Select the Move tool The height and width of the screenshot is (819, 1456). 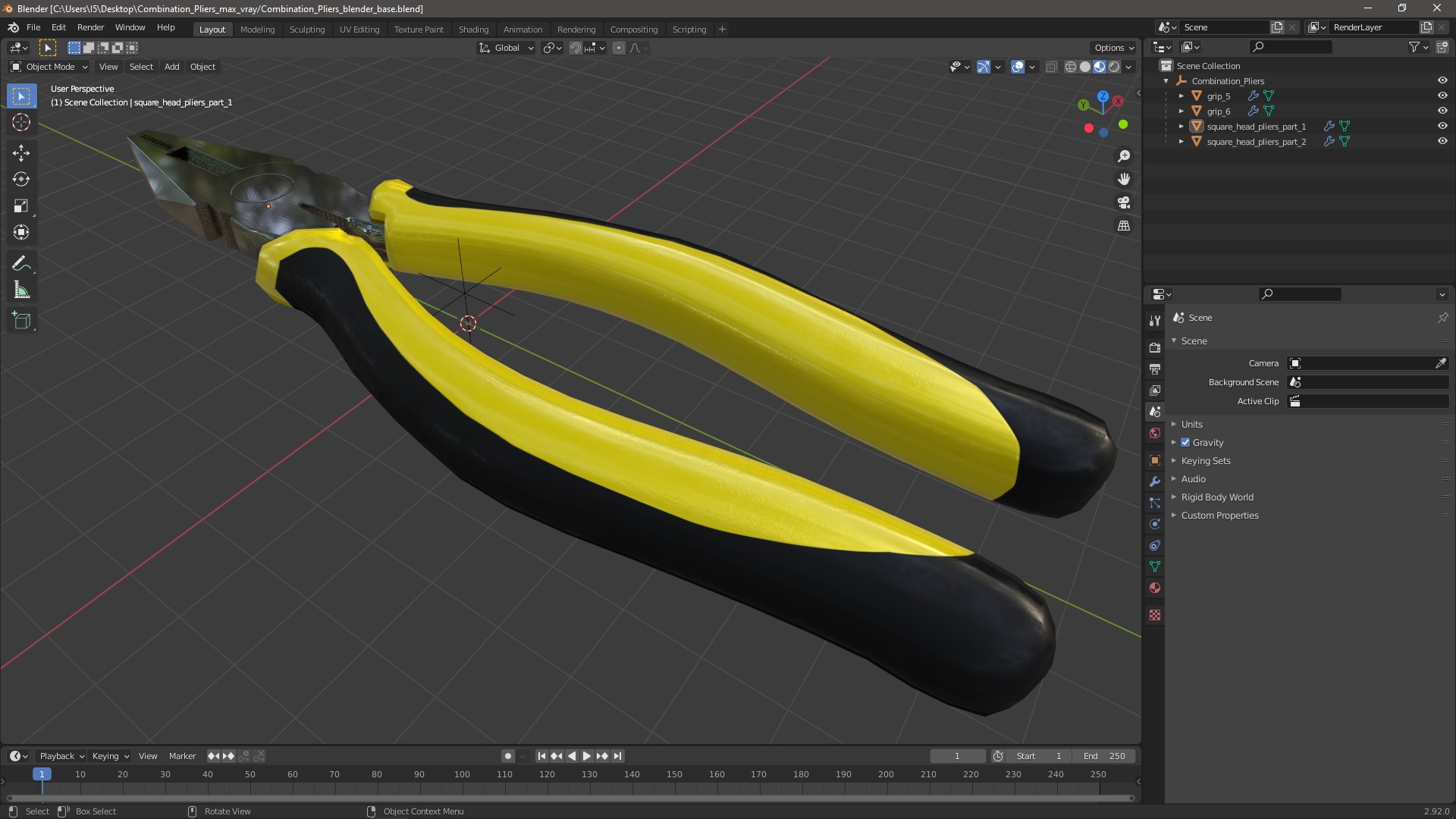click(x=21, y=153)
